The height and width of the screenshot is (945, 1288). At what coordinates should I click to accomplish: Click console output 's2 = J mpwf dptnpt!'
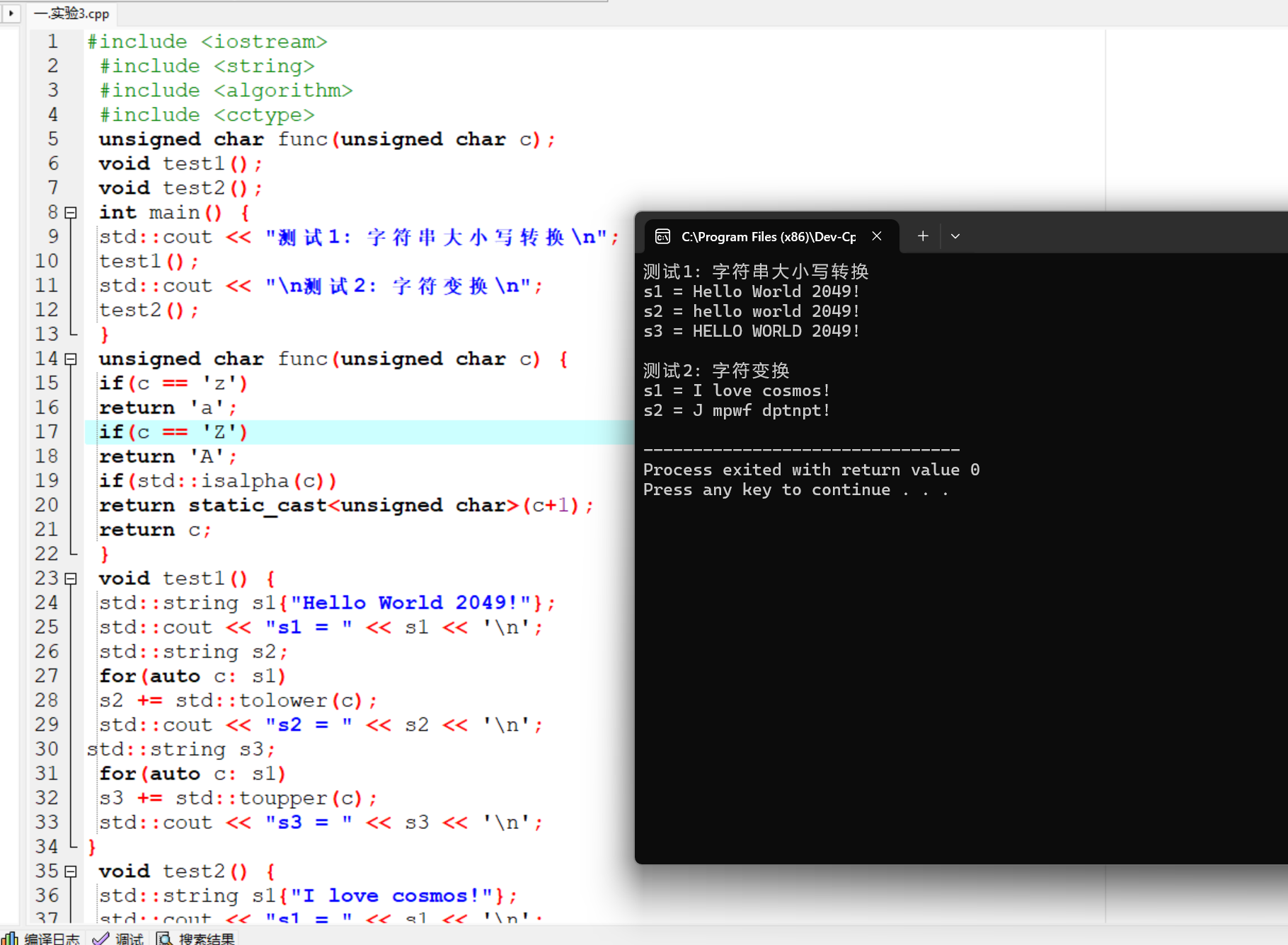[x=737, y=410]
